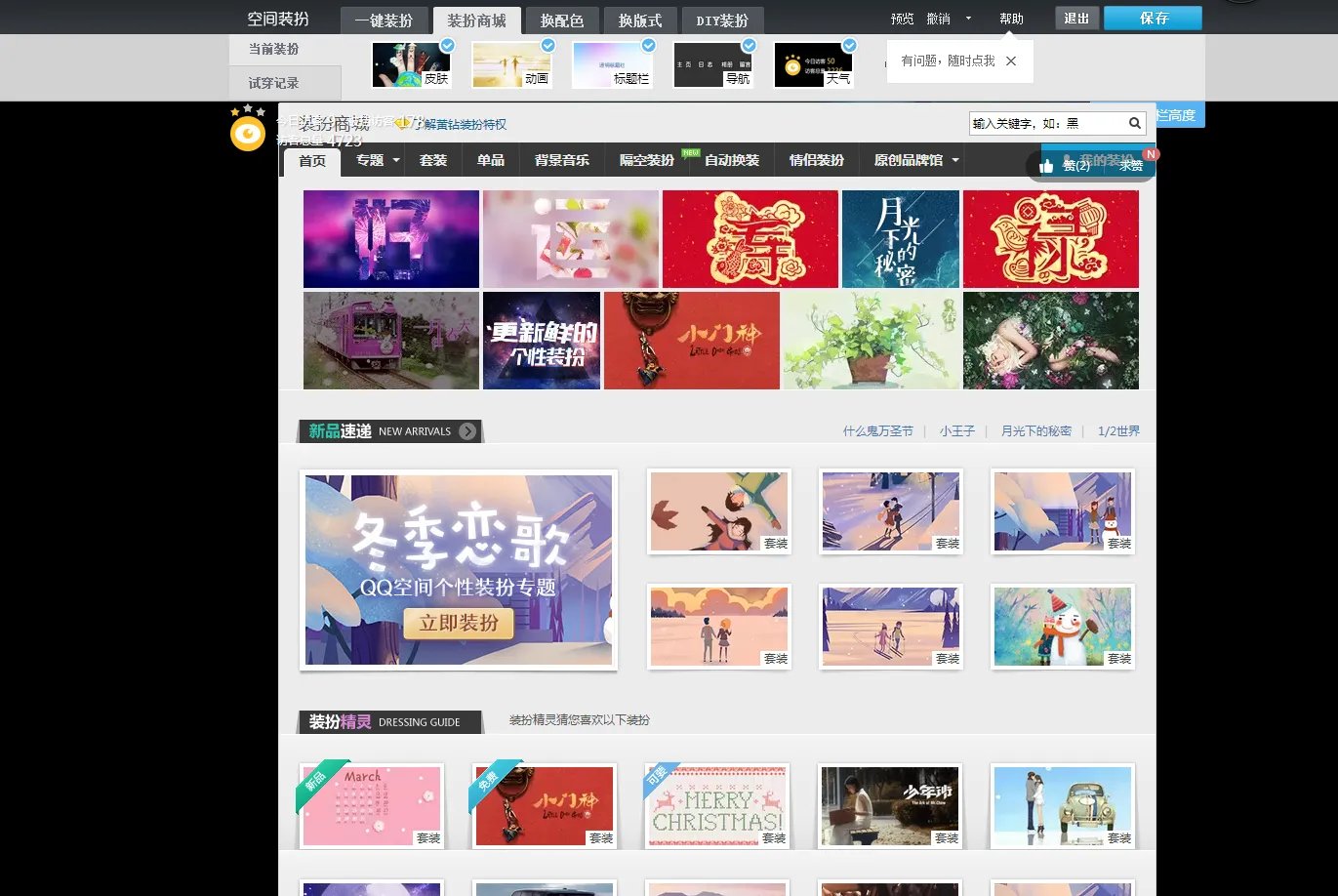This screenshot has height=896, width=1338.
Task: Switch to the 换配色 tab
Action: tap(561, 20)
